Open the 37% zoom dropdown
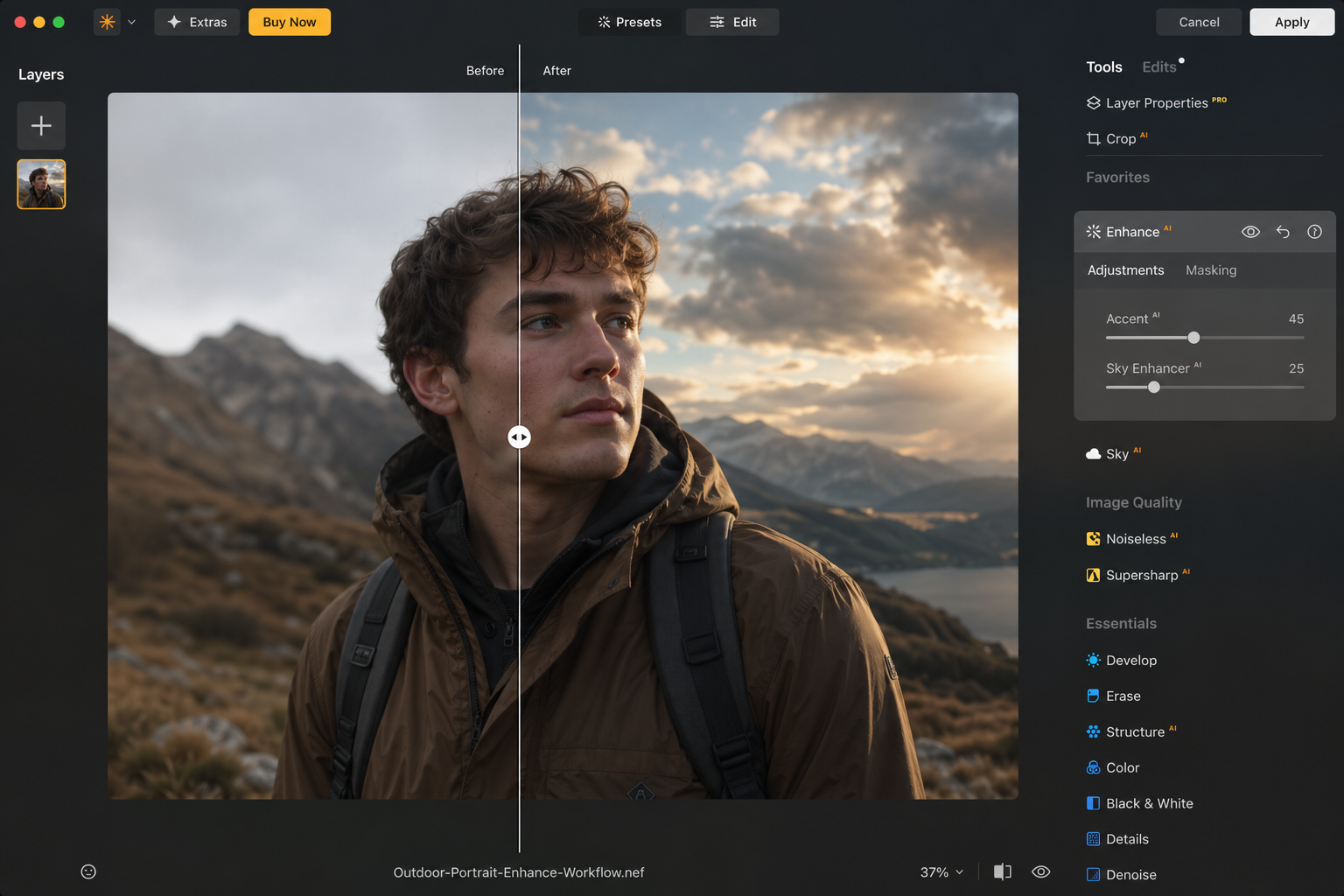1344x896 pixels. click(941, 872)
